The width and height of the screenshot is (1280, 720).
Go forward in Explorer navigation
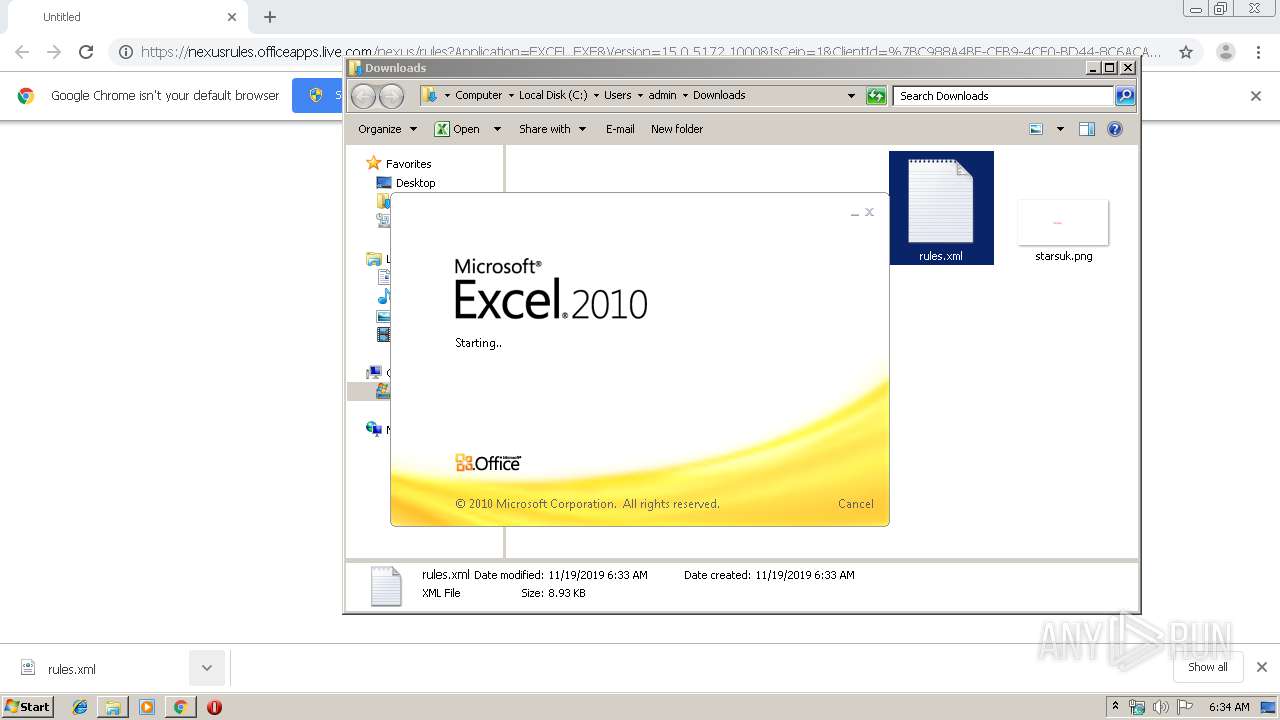coord(392,96)
